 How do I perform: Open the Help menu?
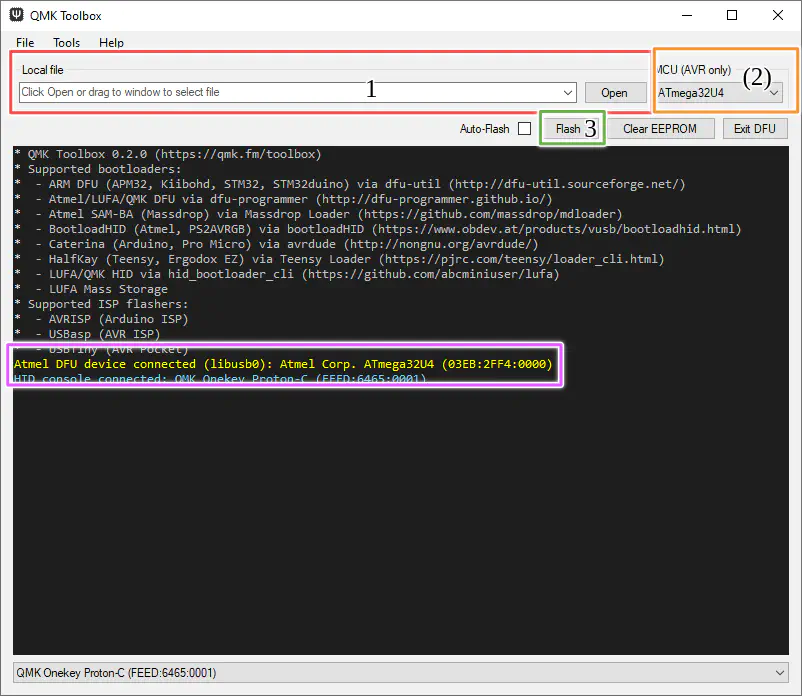[x=111, y=43]
